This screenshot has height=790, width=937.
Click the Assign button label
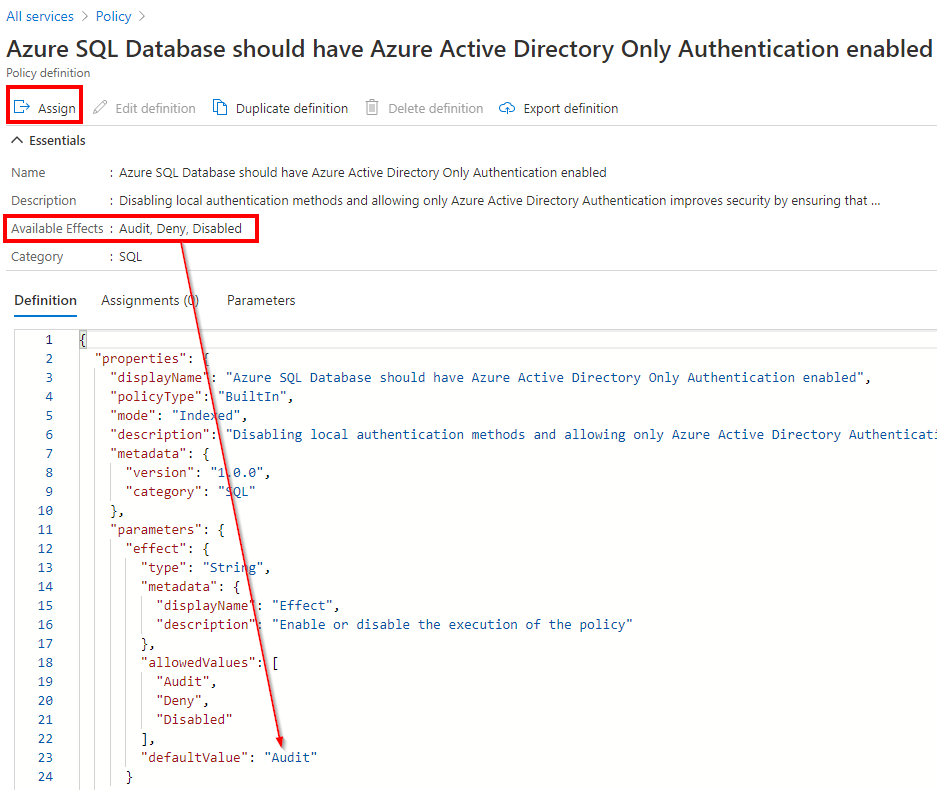57,108
